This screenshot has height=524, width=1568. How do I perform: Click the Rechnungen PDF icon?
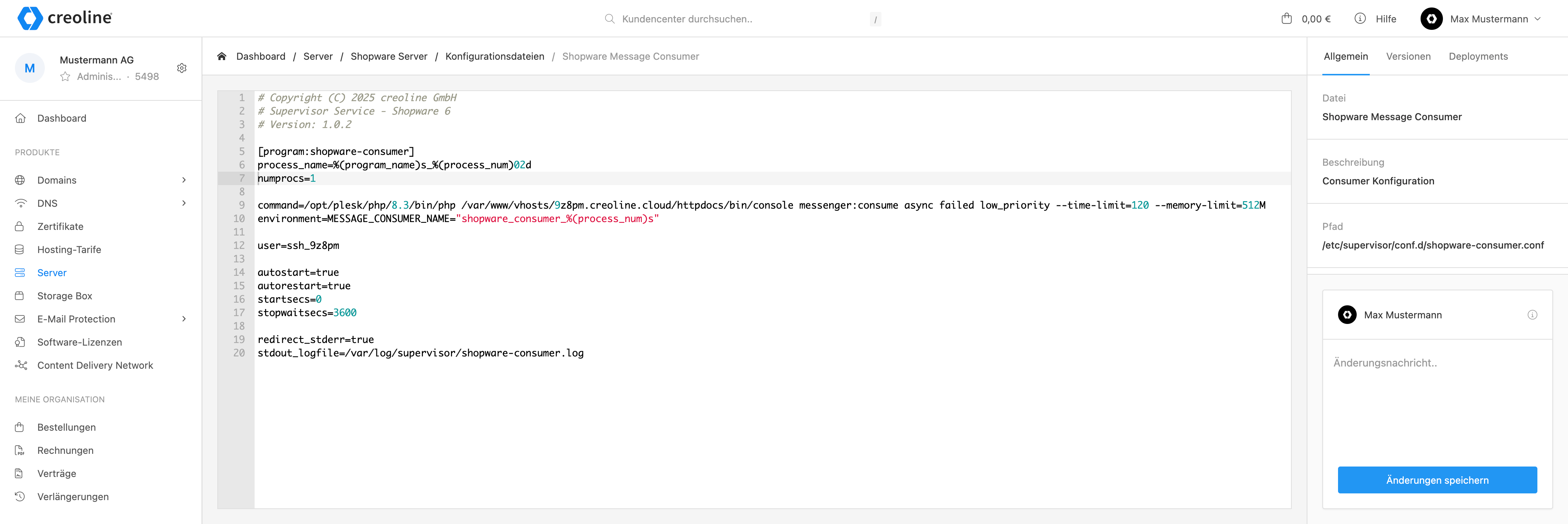(x=20, y=450)
